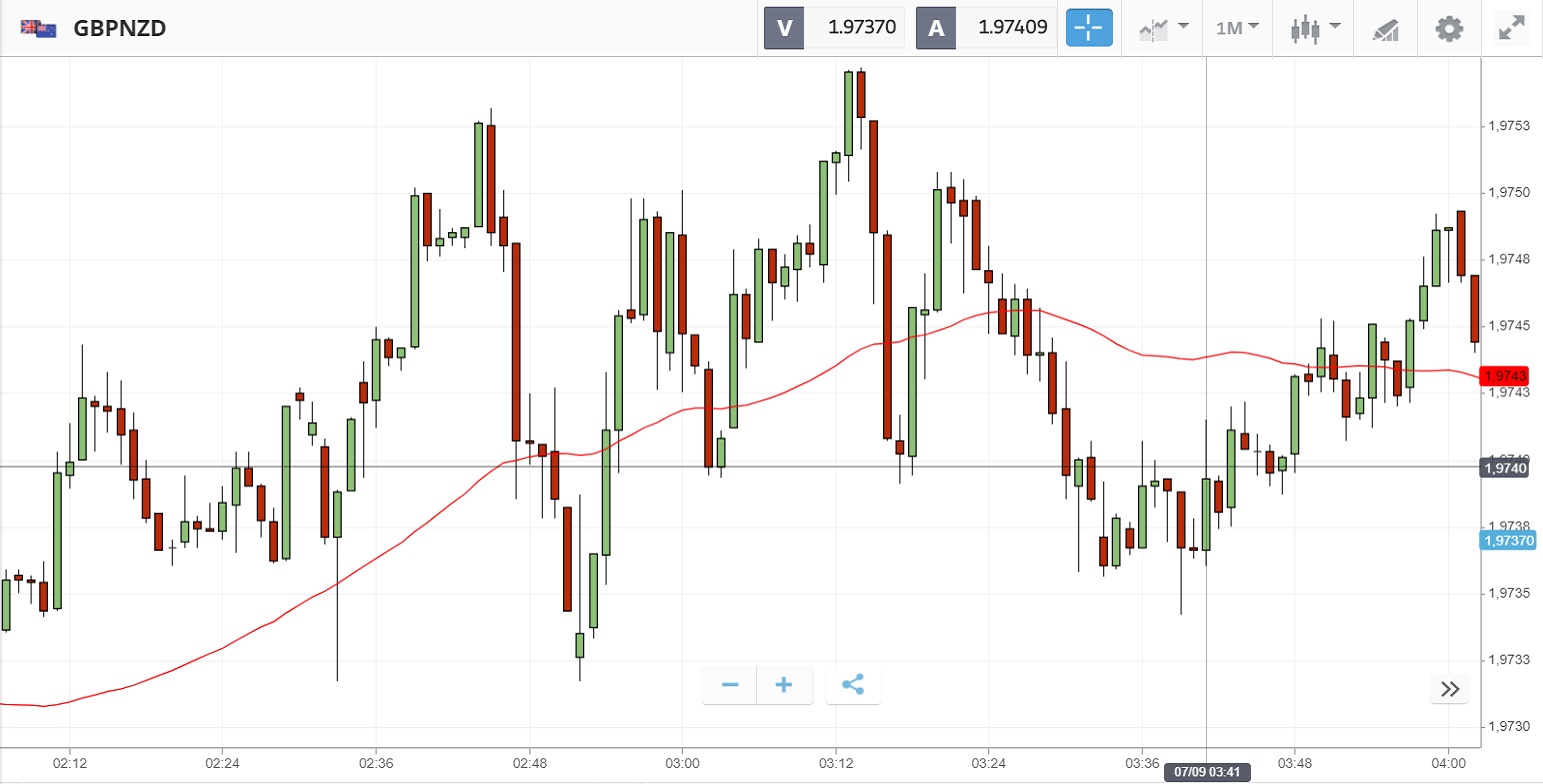Expand the 1M timeframe dropdown

point(1237,28)
